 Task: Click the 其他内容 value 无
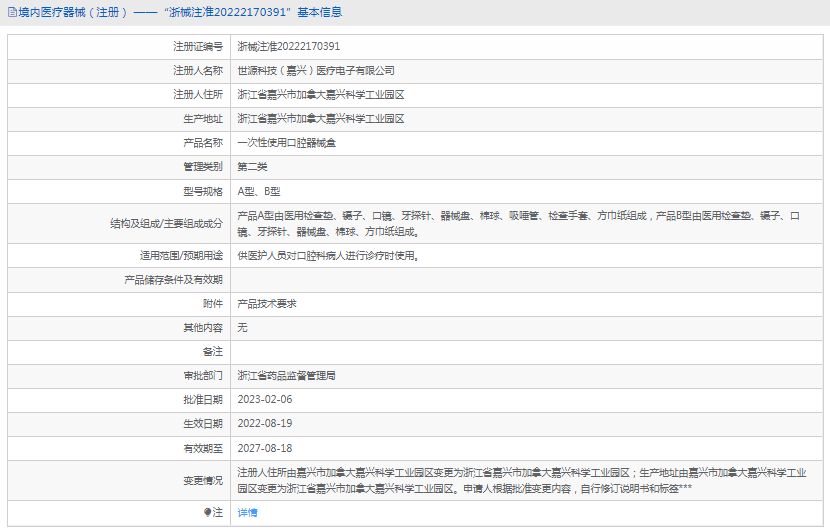click(242, 328)
